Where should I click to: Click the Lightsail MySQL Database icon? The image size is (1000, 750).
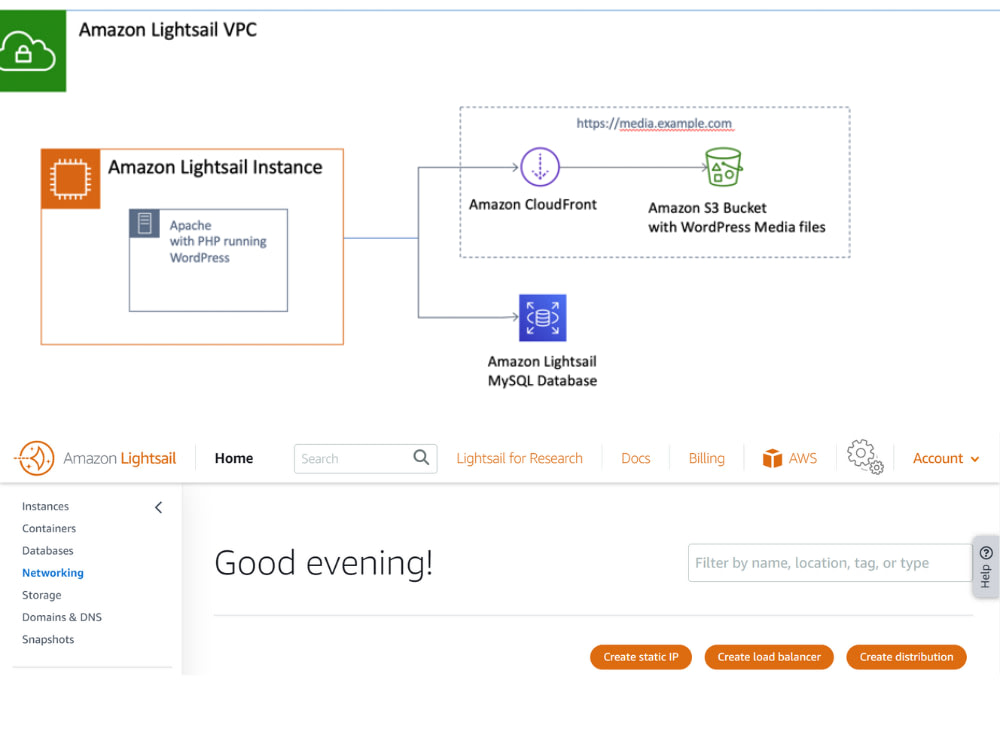[x=541, y=317]
